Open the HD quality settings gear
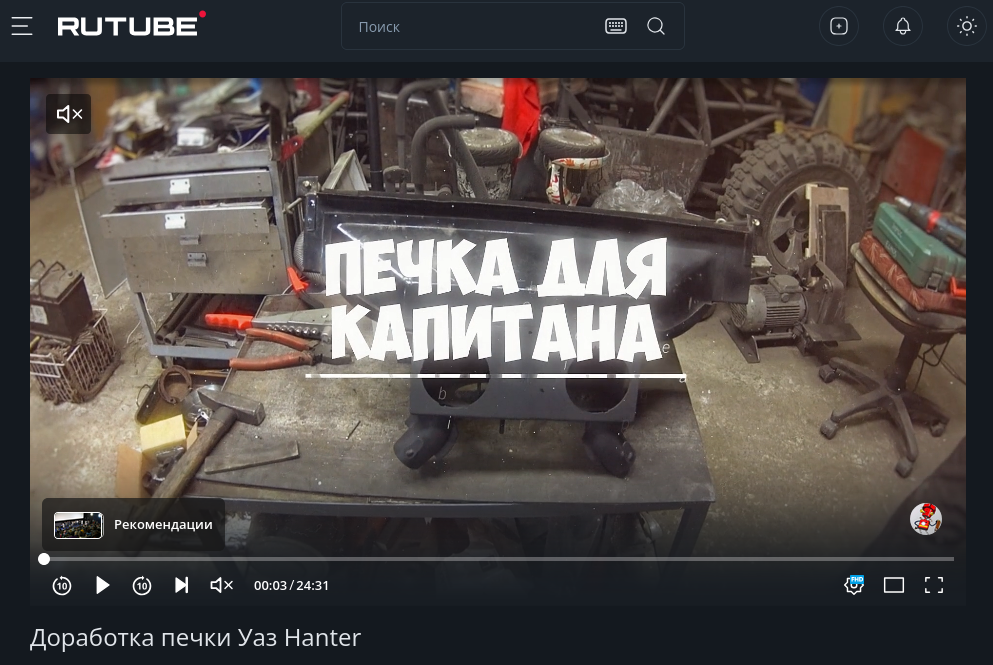This screenshot has height=665, width=993. tap(854, 585)
